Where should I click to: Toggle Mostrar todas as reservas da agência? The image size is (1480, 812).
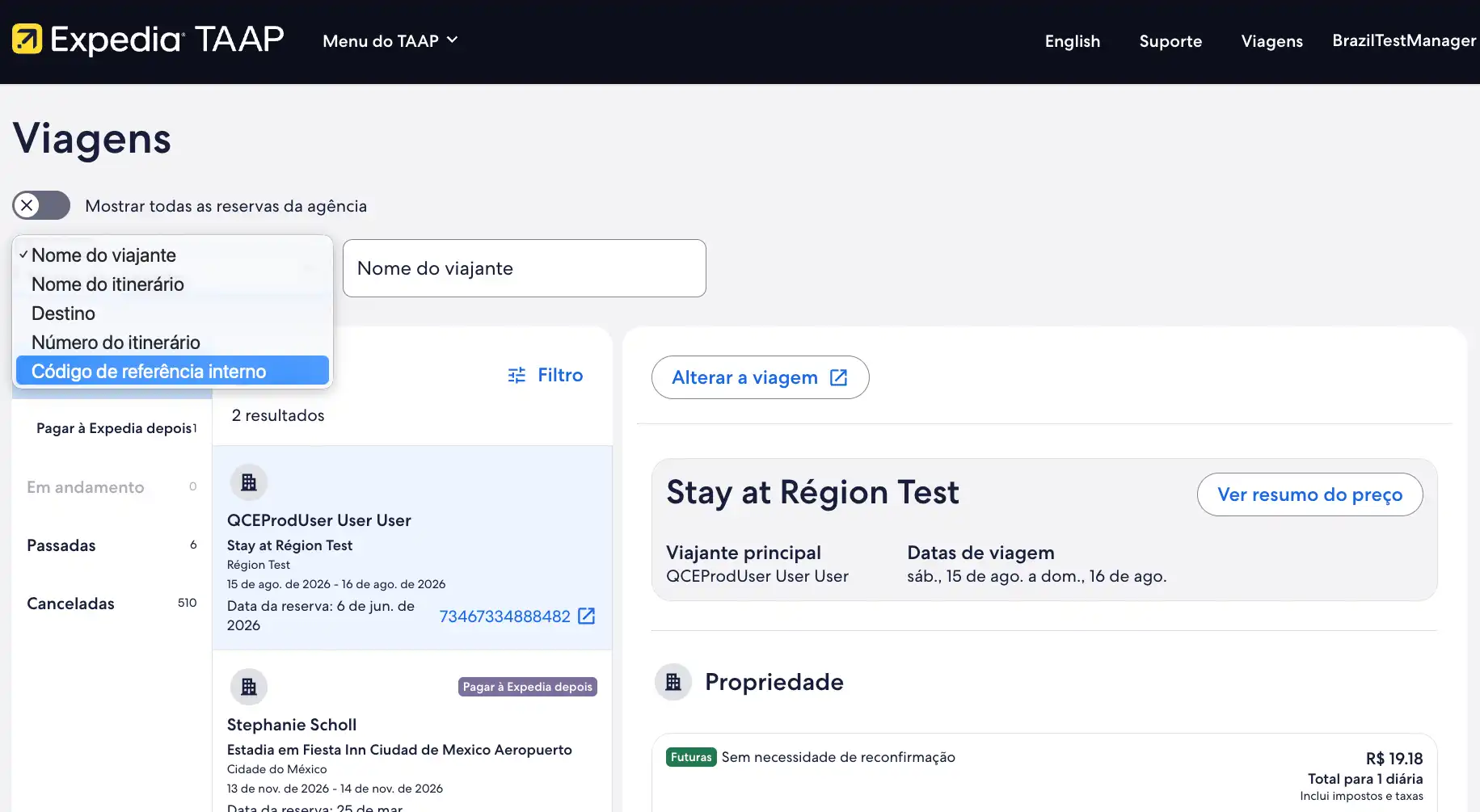coord(41,205)
